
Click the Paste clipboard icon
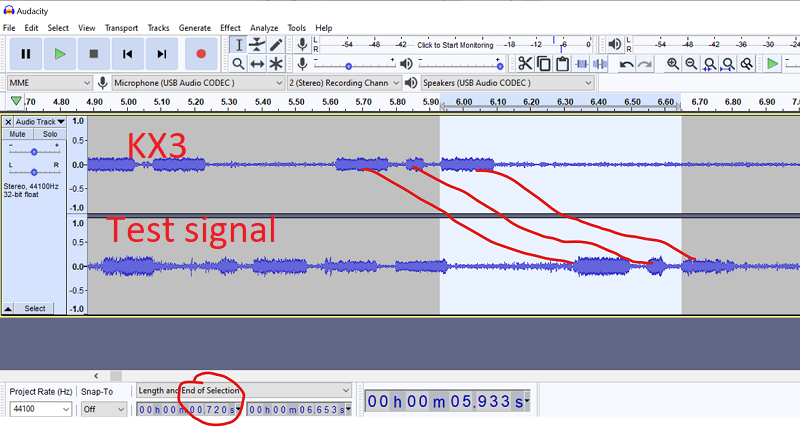(x=562, y=64)
